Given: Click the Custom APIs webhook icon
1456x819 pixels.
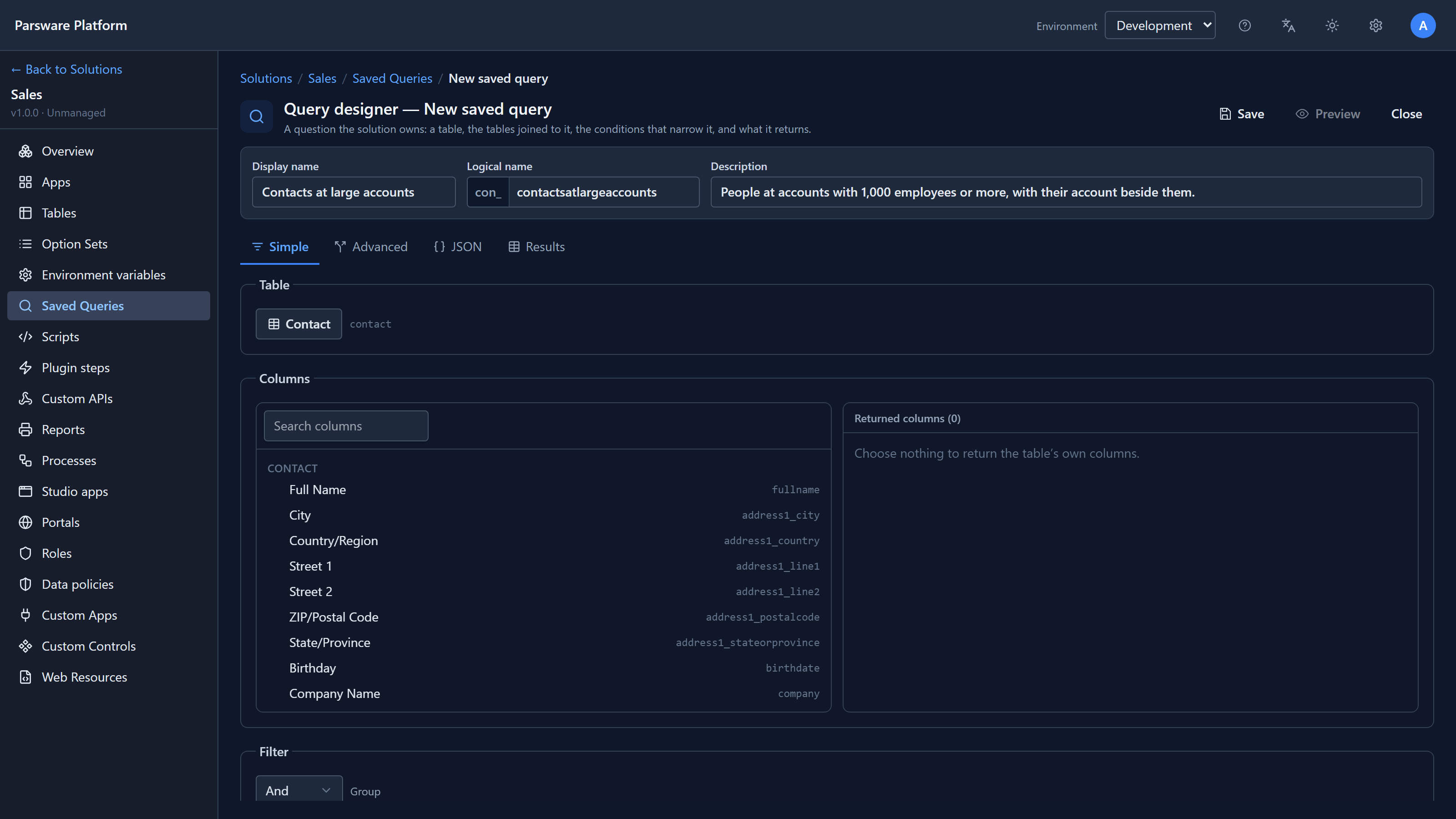Looking at the screenshot, I should pyautogui.click(x=25, y=399).
